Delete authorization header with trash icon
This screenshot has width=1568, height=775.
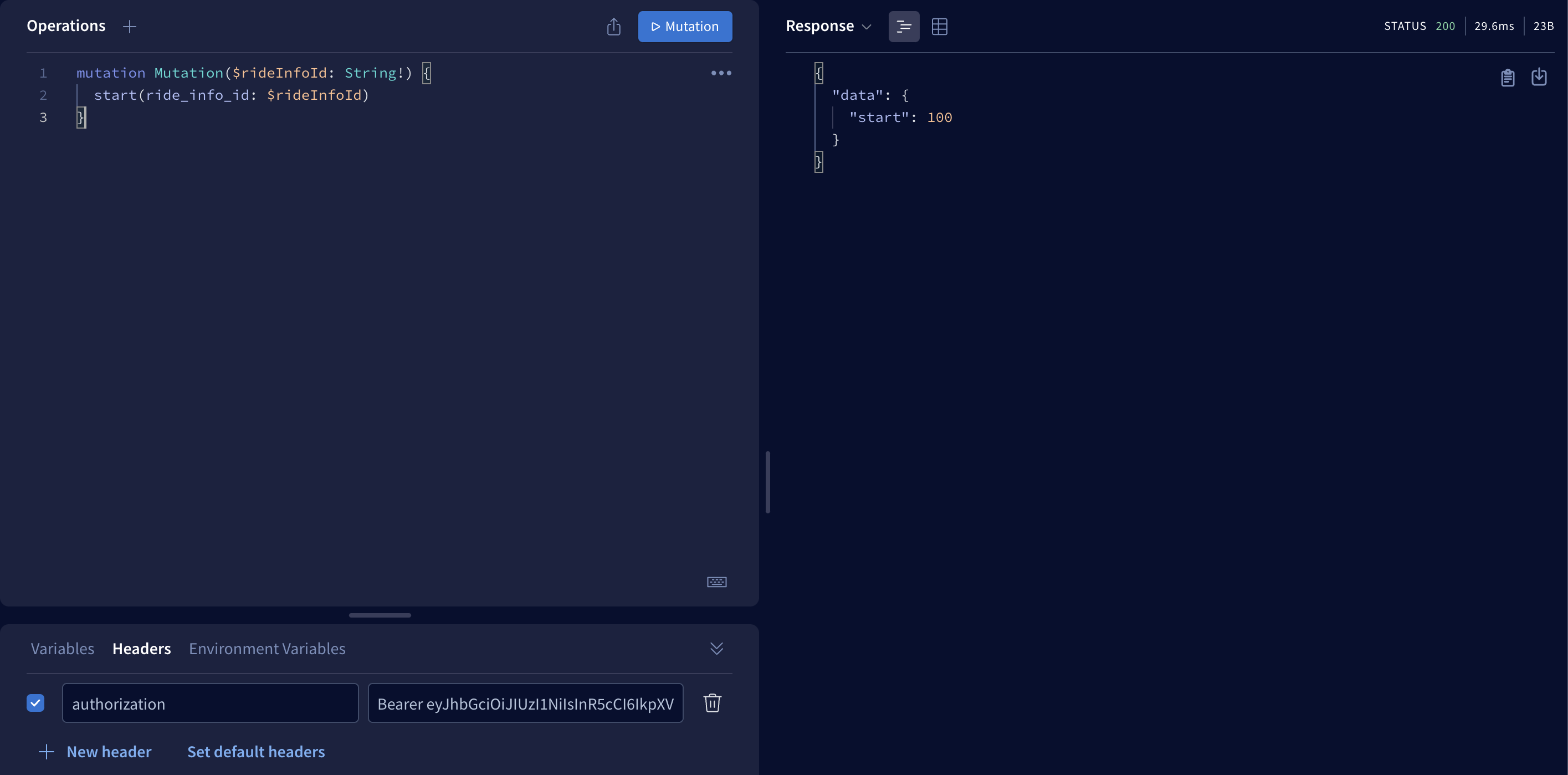coord(712,703)
